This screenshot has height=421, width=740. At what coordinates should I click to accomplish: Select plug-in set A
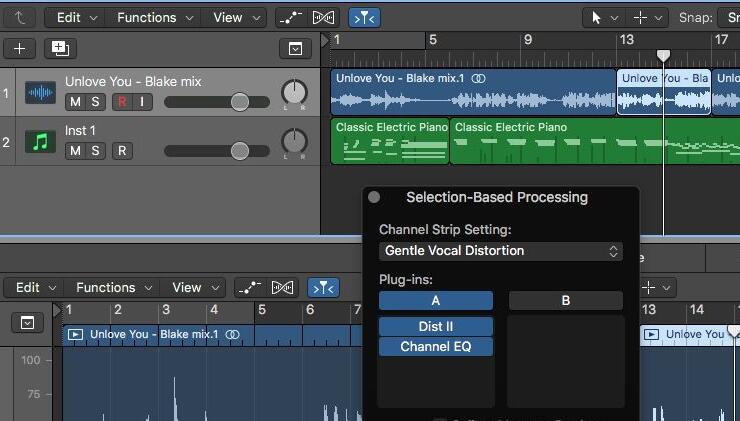point(435,300)
